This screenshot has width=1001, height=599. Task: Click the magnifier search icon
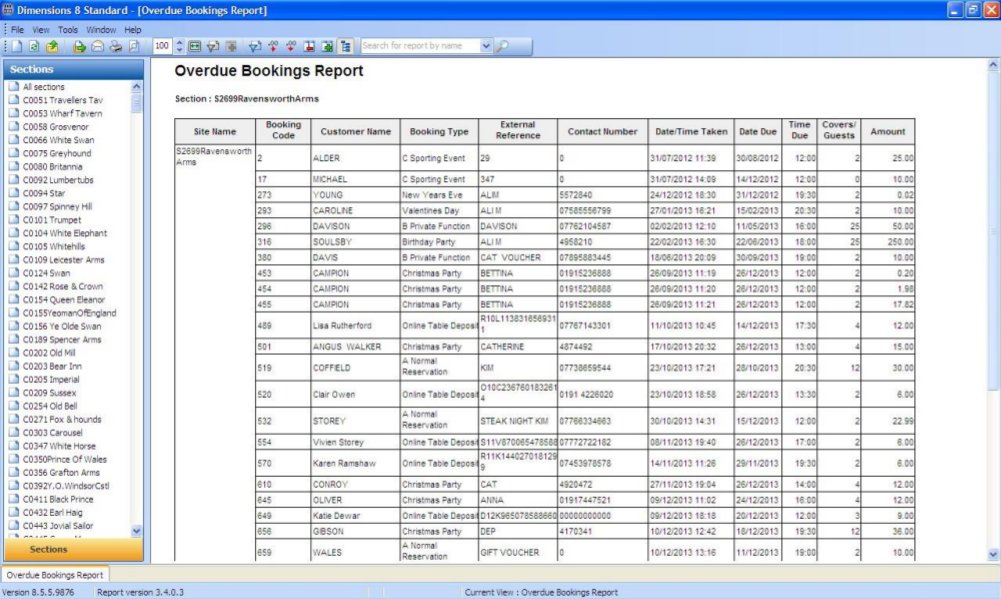(503, 46)
